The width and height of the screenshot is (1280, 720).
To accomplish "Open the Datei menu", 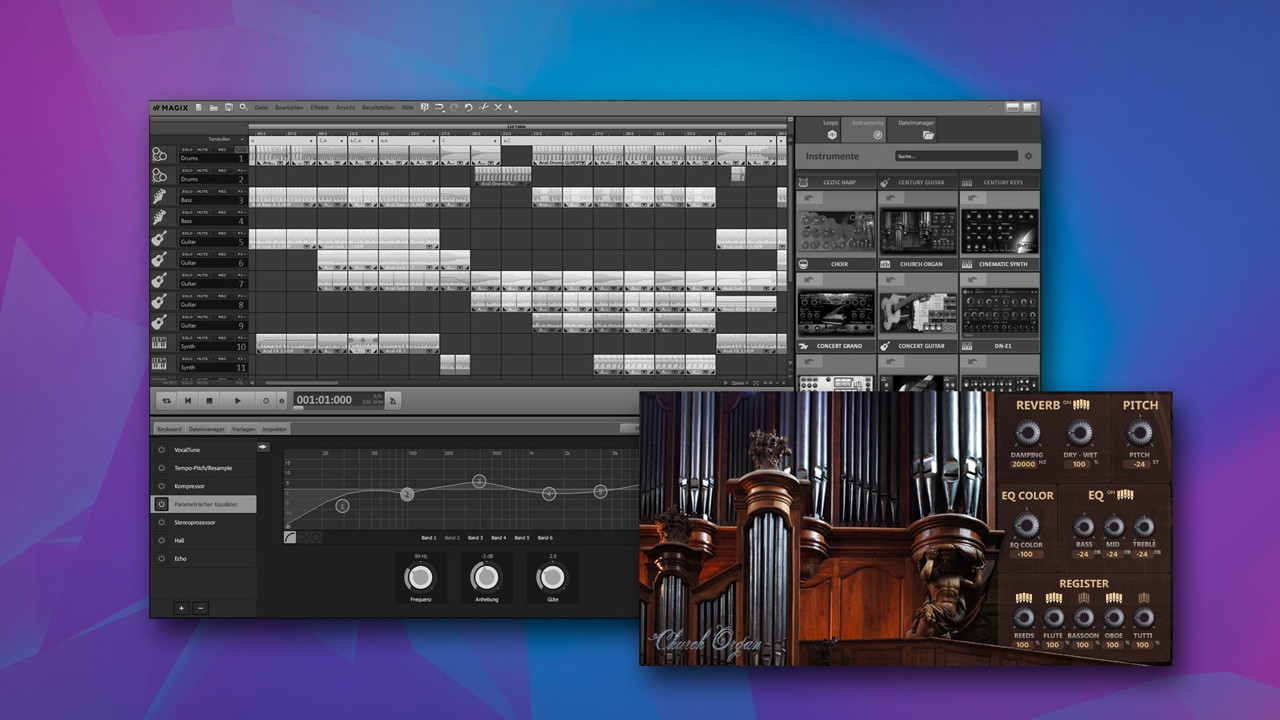I will 261,107.
